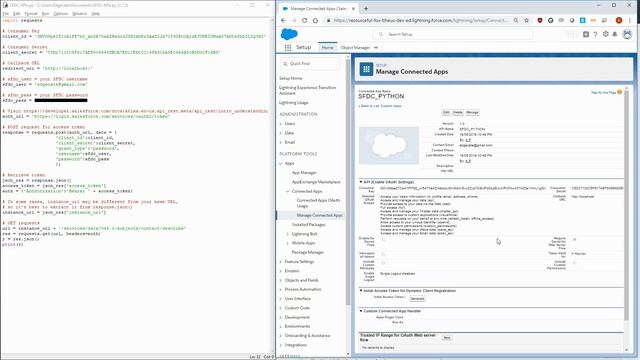Click the Manage button for SFDC_PYTHON
Viewport: 640px width, 360px height.
pyautogui.click(x=472, y=112)
